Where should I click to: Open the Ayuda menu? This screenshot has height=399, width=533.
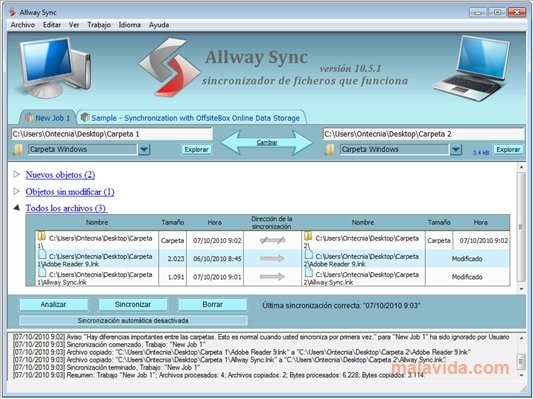pos(159,25)
